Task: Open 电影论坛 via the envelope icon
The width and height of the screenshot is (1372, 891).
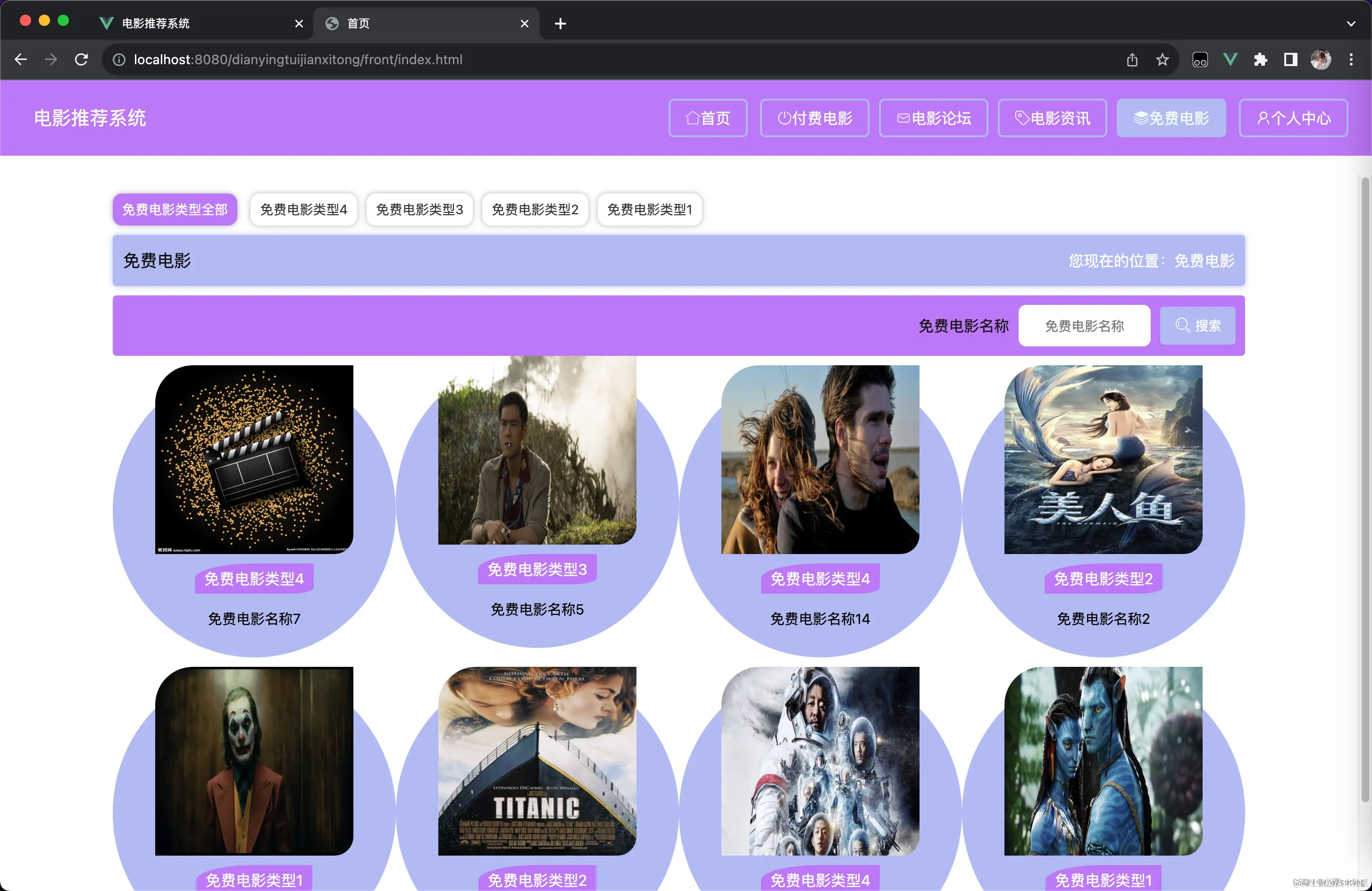Action: click(x=904, y=118)
